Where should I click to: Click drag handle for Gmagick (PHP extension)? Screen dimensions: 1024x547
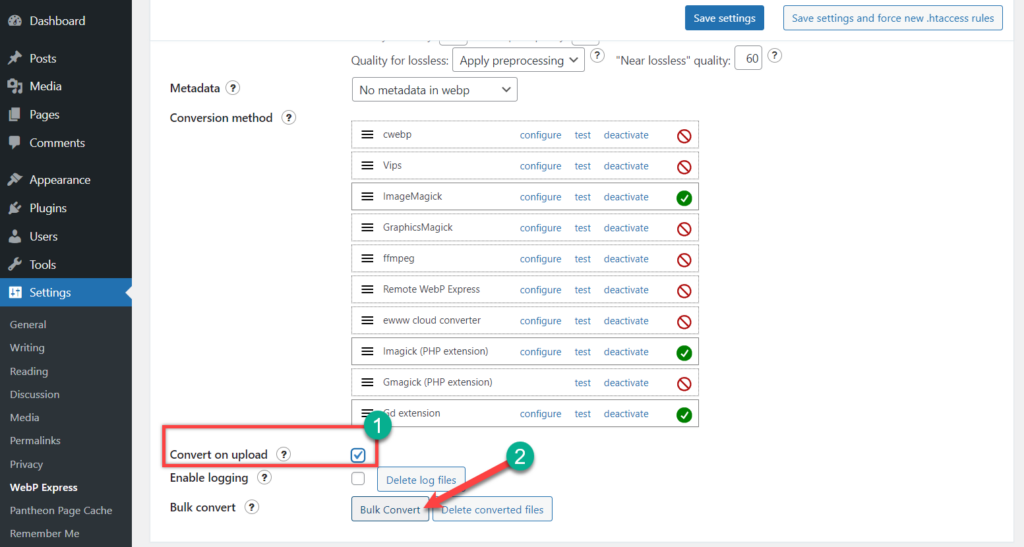click(x=368, y=383)
